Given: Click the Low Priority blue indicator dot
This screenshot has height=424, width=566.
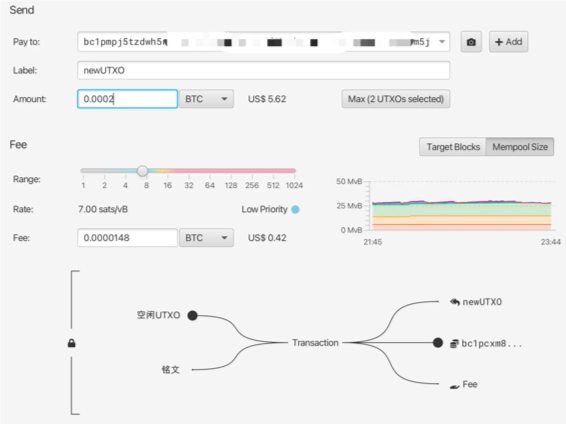Looking at the screenshot, I should coord(295,210).
